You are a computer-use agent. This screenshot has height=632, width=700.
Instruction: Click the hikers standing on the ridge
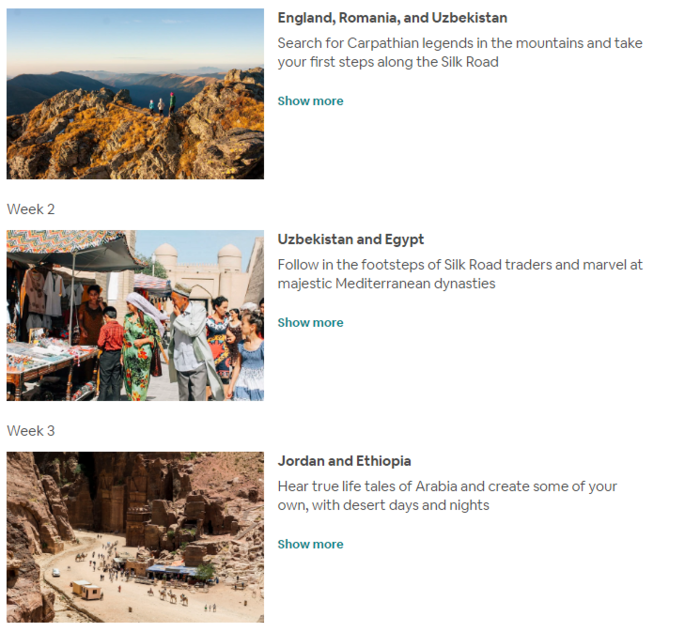coord(162,104)
